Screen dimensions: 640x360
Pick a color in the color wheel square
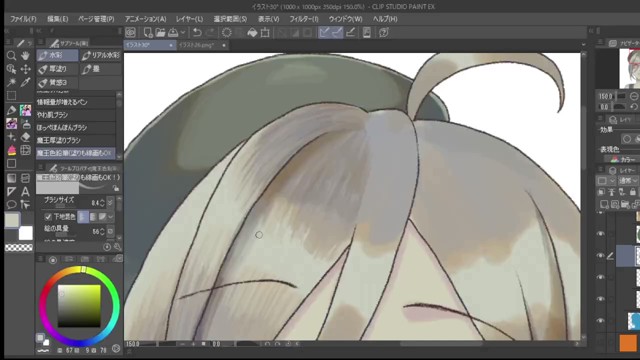point(79,306)
